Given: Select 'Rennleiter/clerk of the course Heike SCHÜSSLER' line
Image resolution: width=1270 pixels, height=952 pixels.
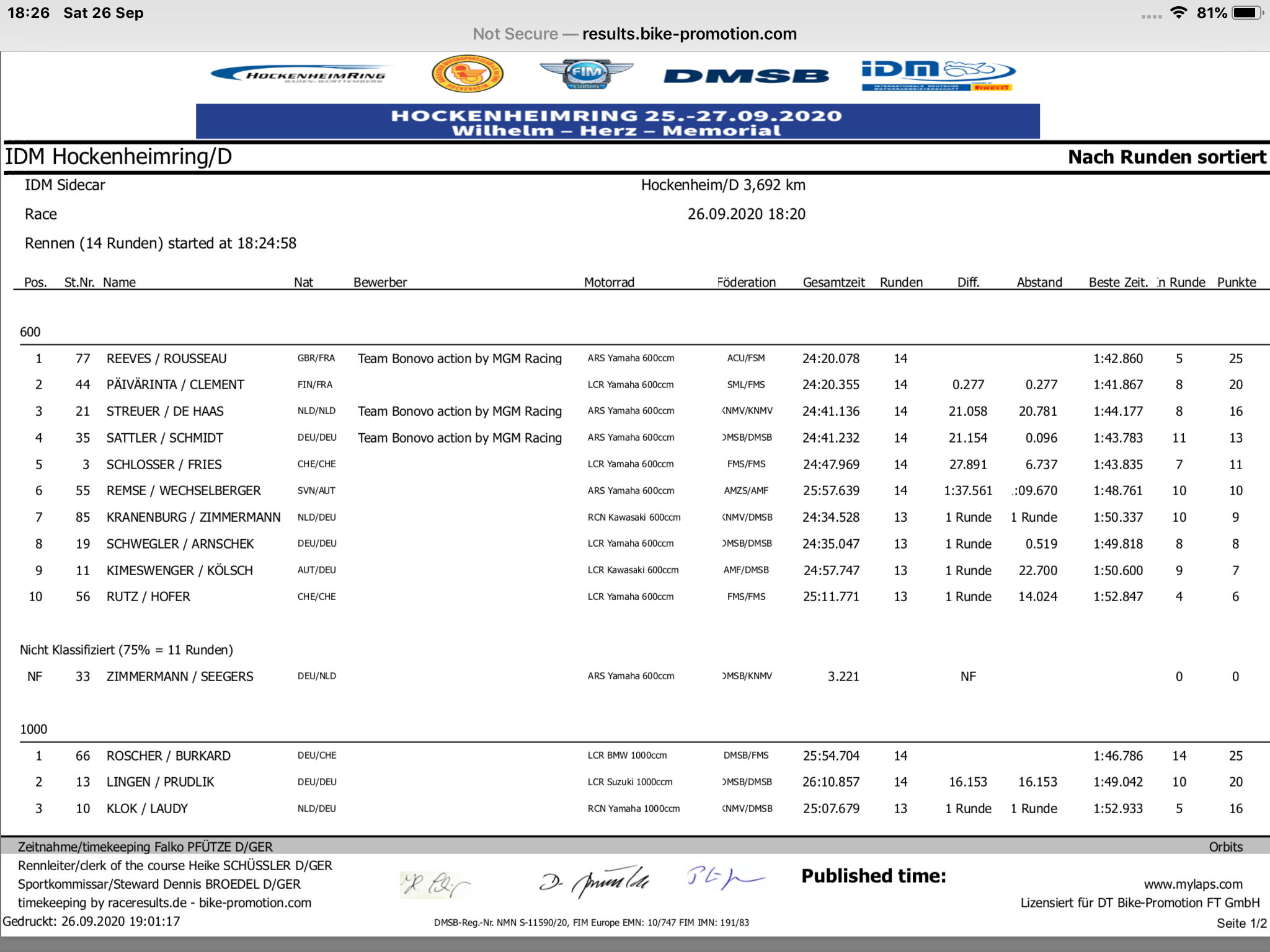Looking at the screenshot, I should point(175,865).
